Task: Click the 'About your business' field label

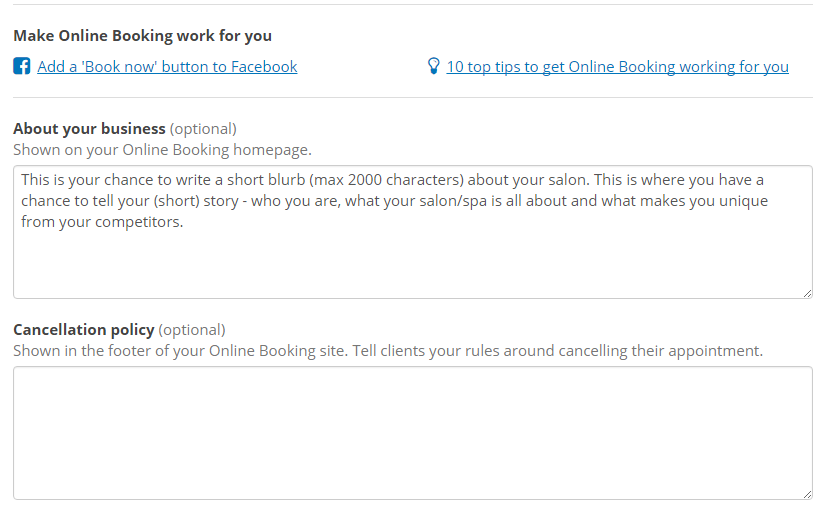Action: [89, 129]
